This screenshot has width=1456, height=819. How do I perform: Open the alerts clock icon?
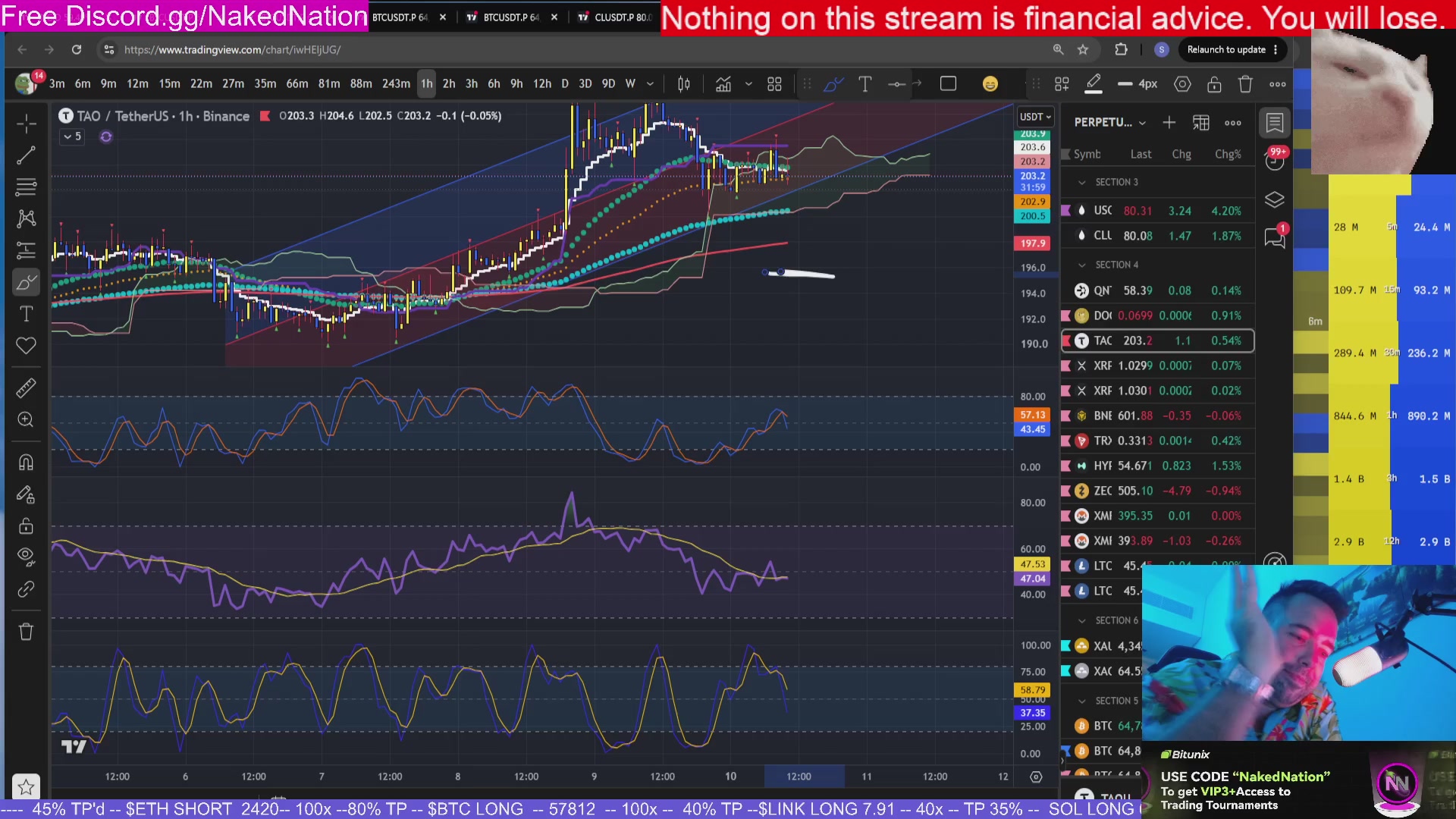pos(1274,161)
